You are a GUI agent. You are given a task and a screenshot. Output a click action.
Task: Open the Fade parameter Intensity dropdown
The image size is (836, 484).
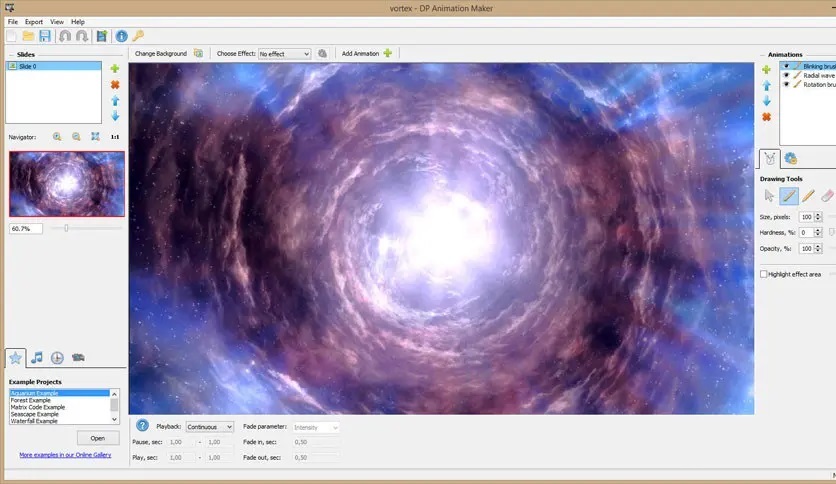click(316, 427)
